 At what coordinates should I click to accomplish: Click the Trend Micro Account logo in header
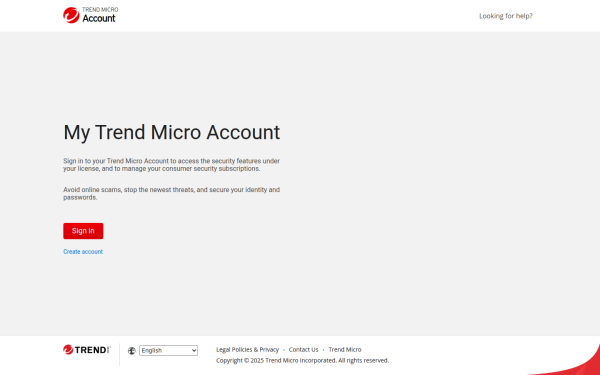pyautogui.click(x=91, y=15)
